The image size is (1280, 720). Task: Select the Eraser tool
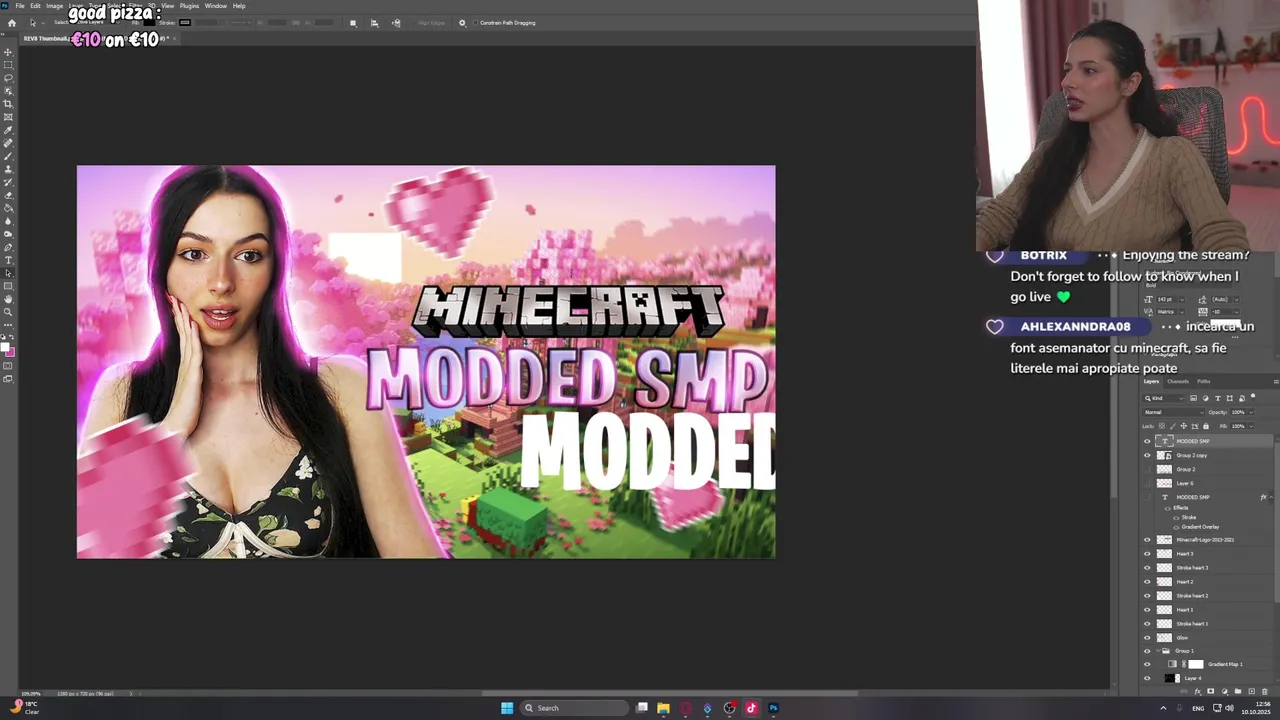(8, 194)
